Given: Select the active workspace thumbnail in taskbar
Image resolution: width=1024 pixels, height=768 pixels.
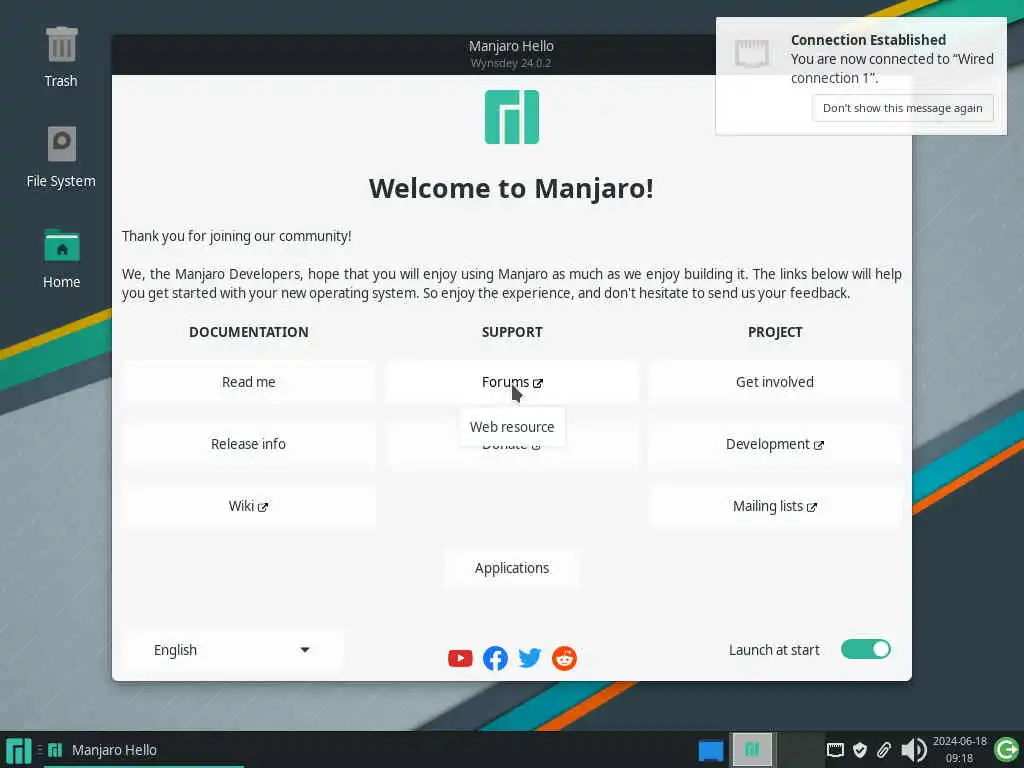Looking at the screenshot, I should [x=752, y=750].
